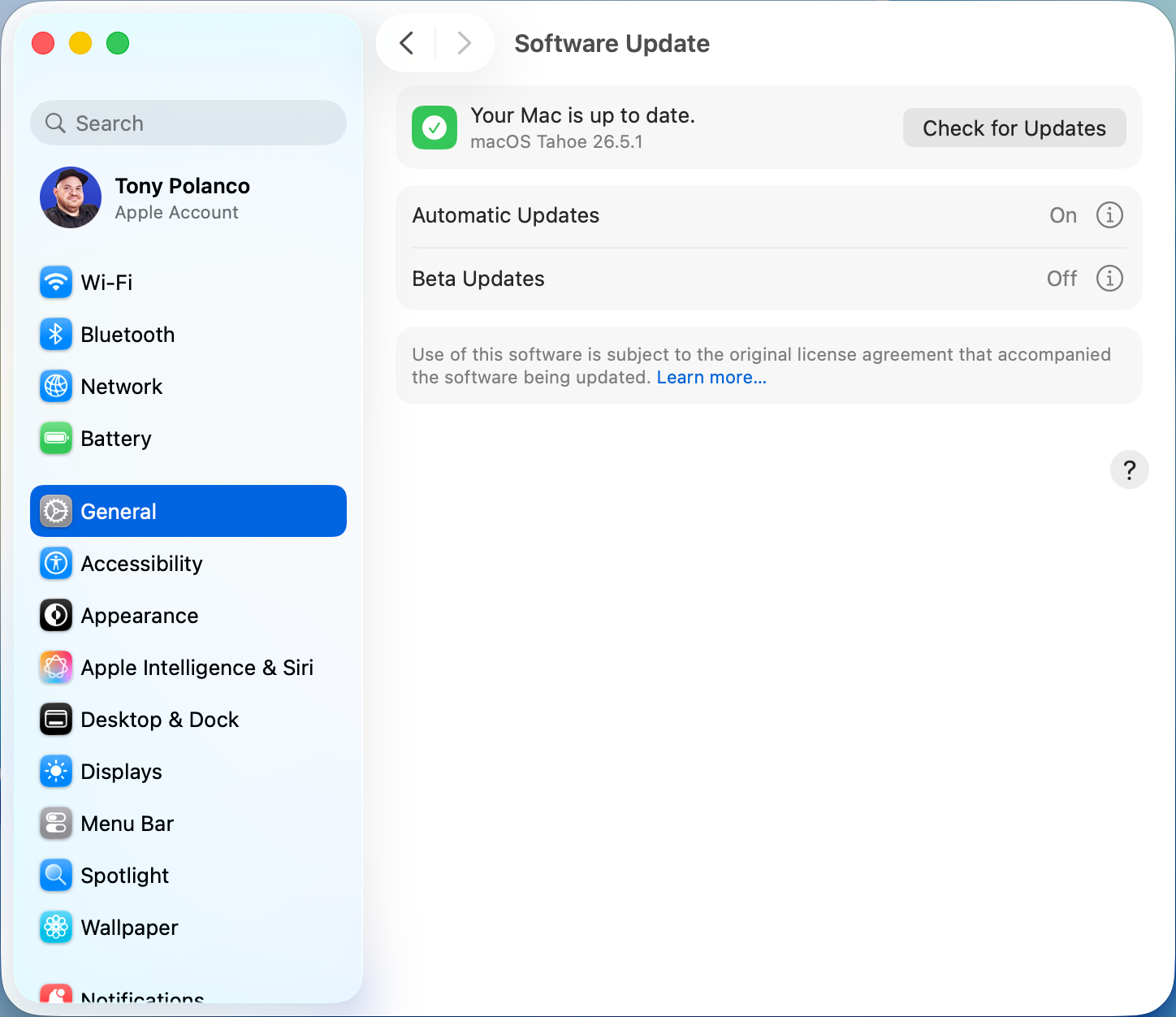Close the window with red button
Viewport: 1176px width, 1017px height.
(x=43, y=43)
